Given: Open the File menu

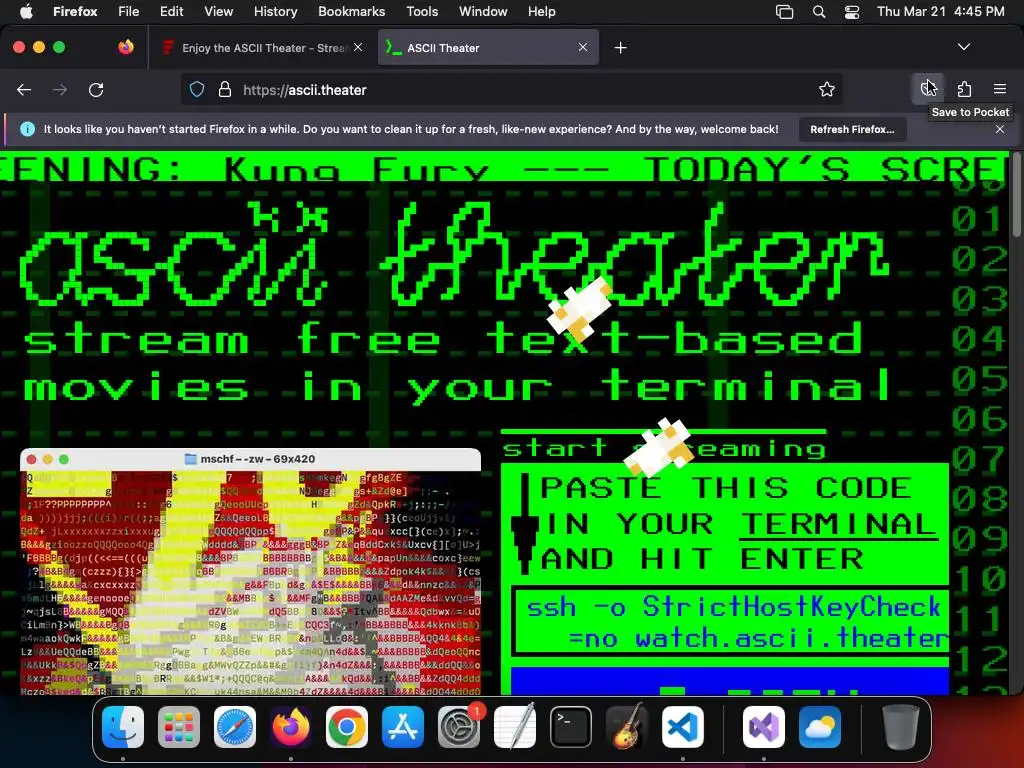Looking at the screenshot, I should [x=129, y=11].
